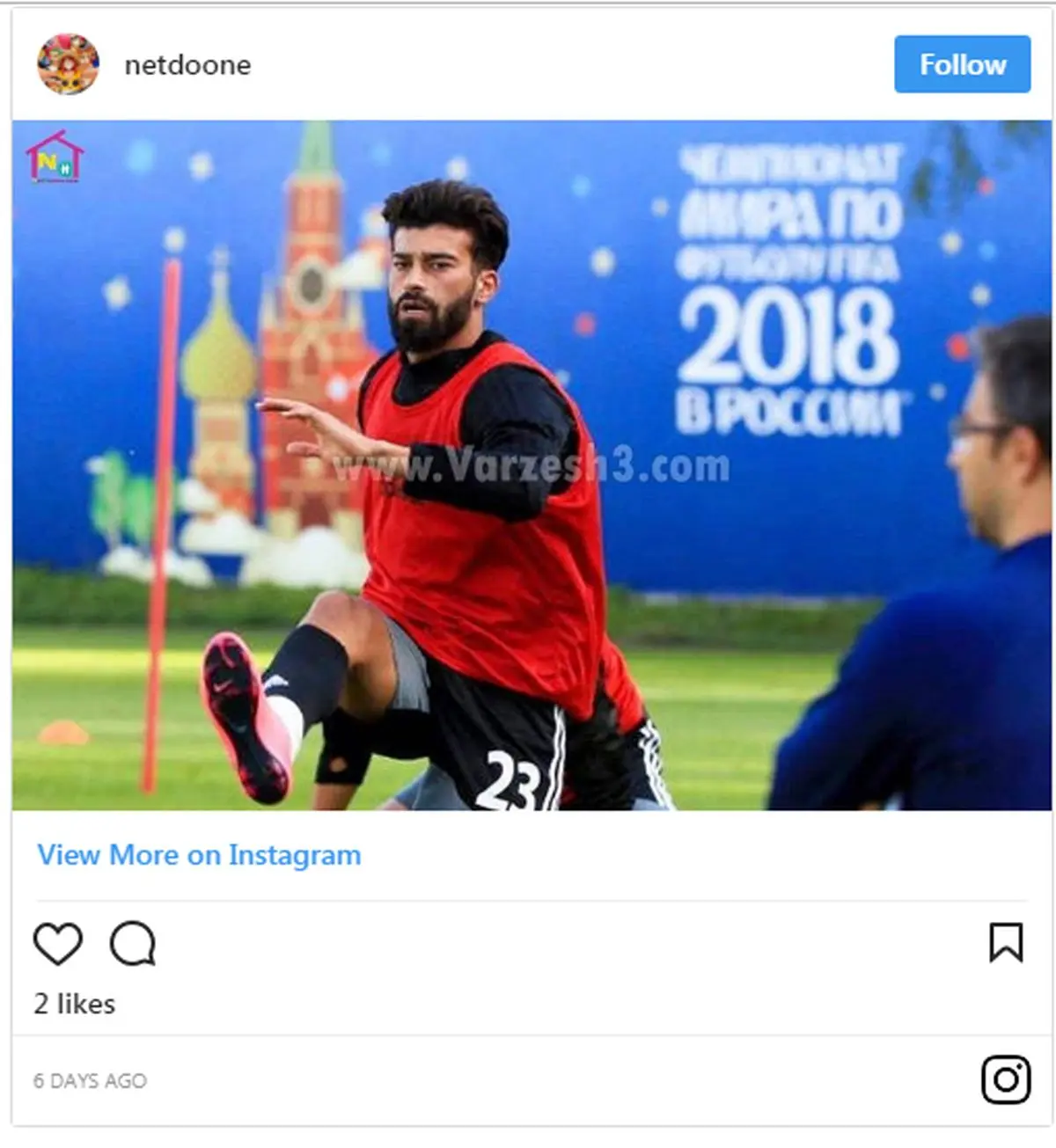Click the 6 DAYS AGO timestamp

tap(90, 1080)
